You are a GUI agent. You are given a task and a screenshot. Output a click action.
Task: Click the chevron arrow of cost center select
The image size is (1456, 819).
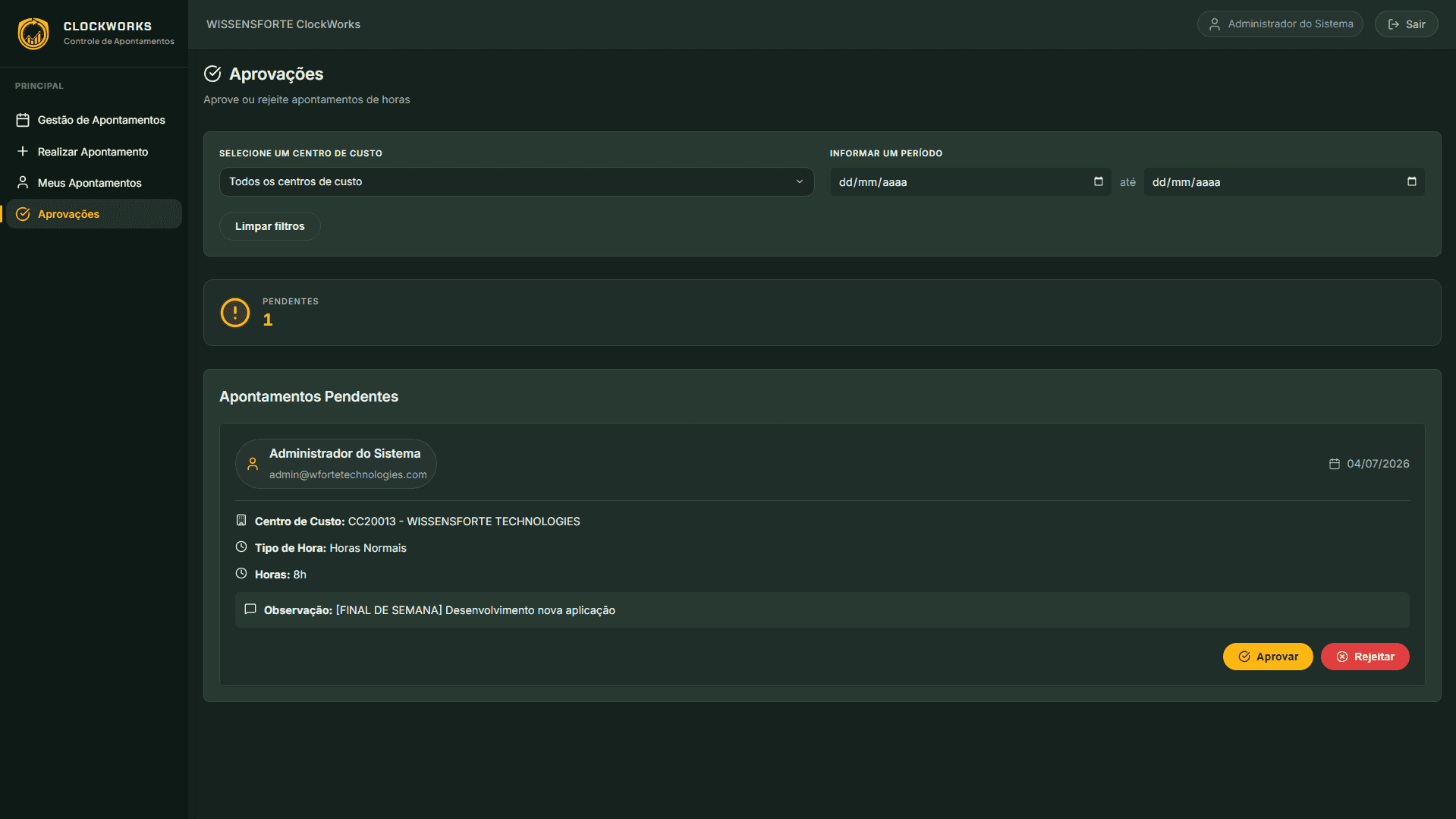799,181
